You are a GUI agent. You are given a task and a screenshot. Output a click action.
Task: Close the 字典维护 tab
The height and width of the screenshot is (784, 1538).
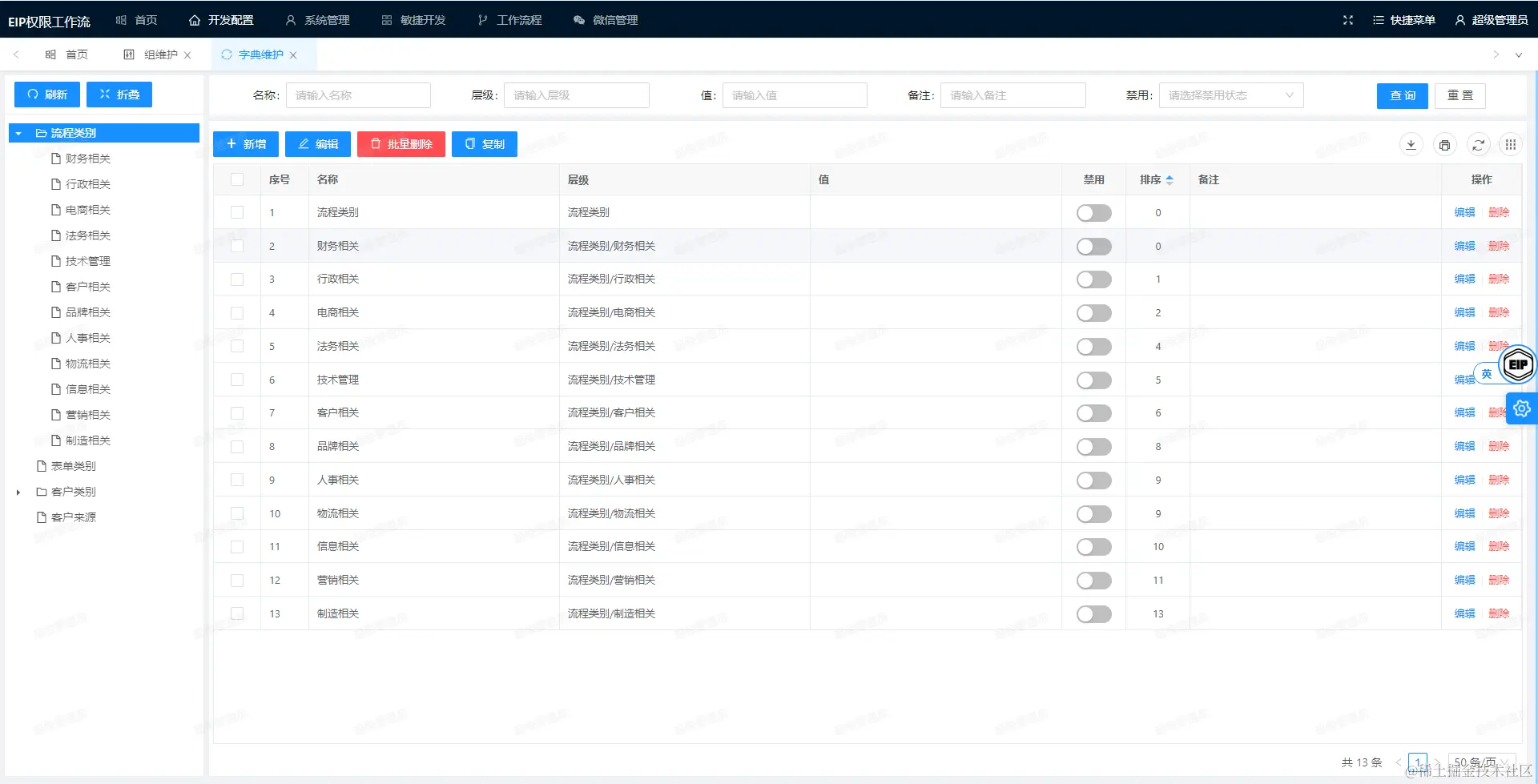point(293,55)
